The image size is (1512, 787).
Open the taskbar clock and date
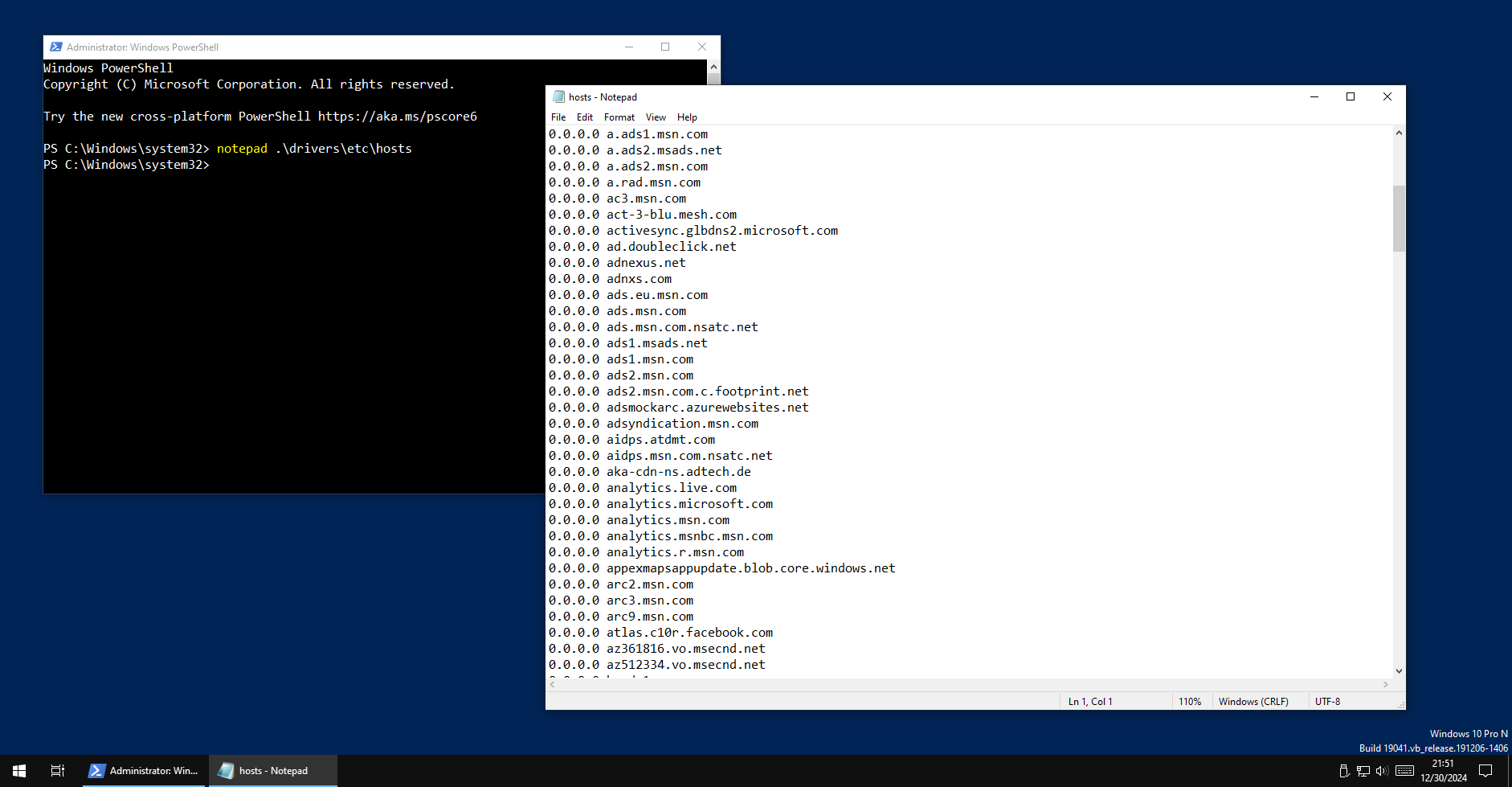[x=1444, y=771]
